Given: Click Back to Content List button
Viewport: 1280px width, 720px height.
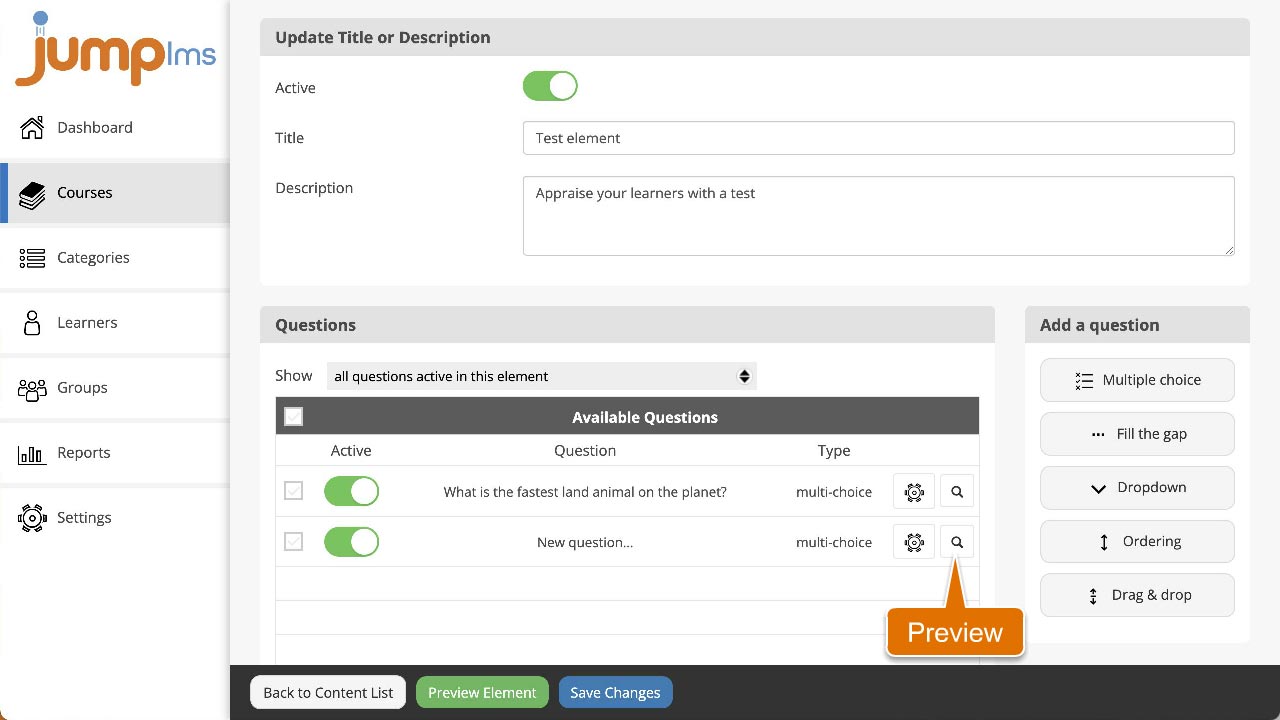Looking at the screenshot, I should [x=328, y=692].
